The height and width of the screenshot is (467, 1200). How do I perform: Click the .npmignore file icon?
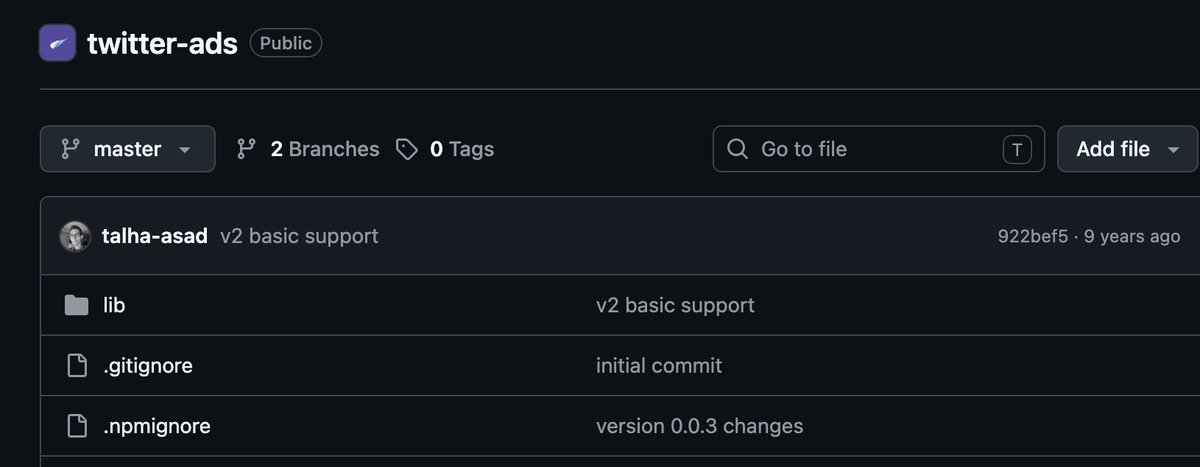(x=77, y=426)
